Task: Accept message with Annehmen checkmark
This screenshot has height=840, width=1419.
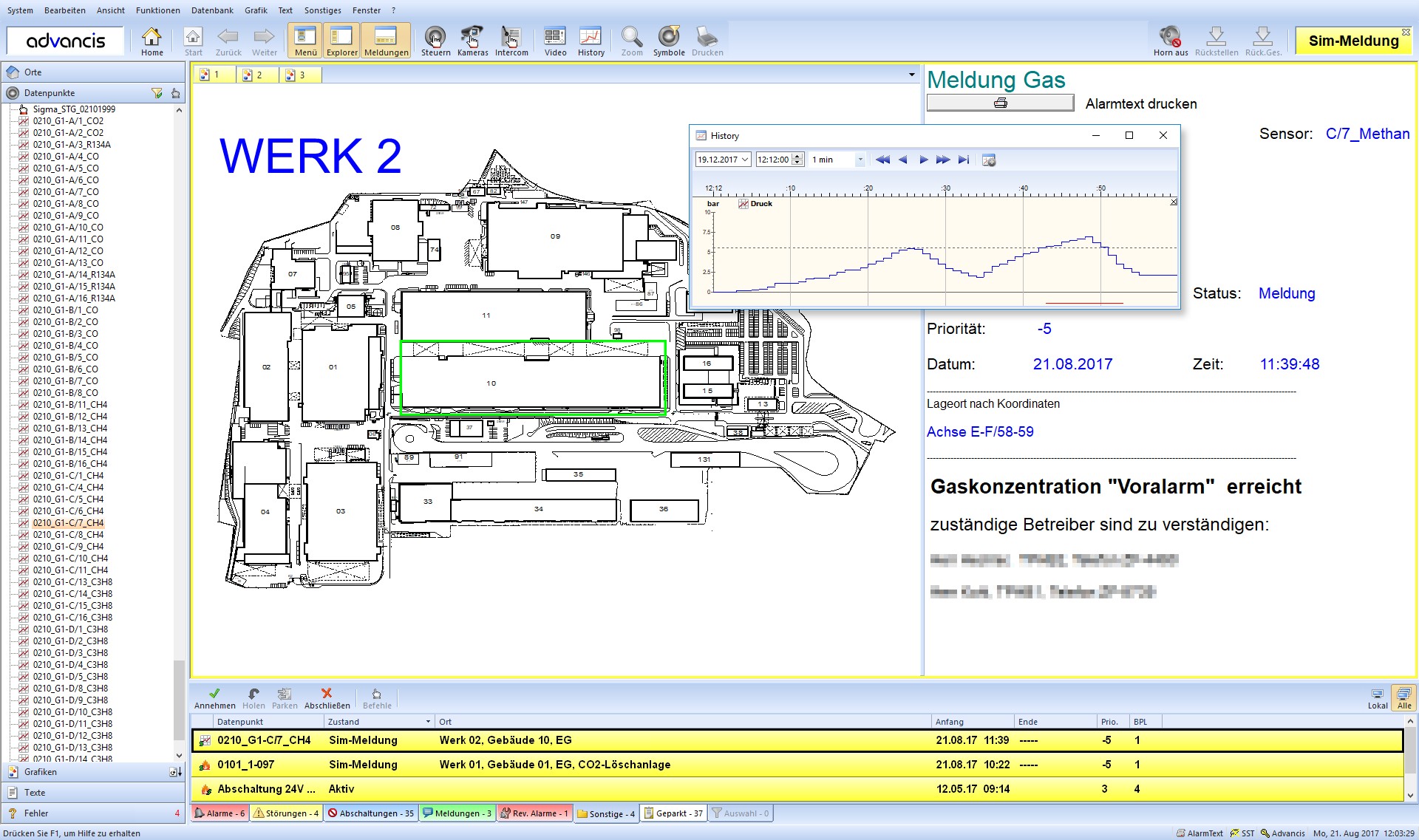Action: click(x=214, y=698)
